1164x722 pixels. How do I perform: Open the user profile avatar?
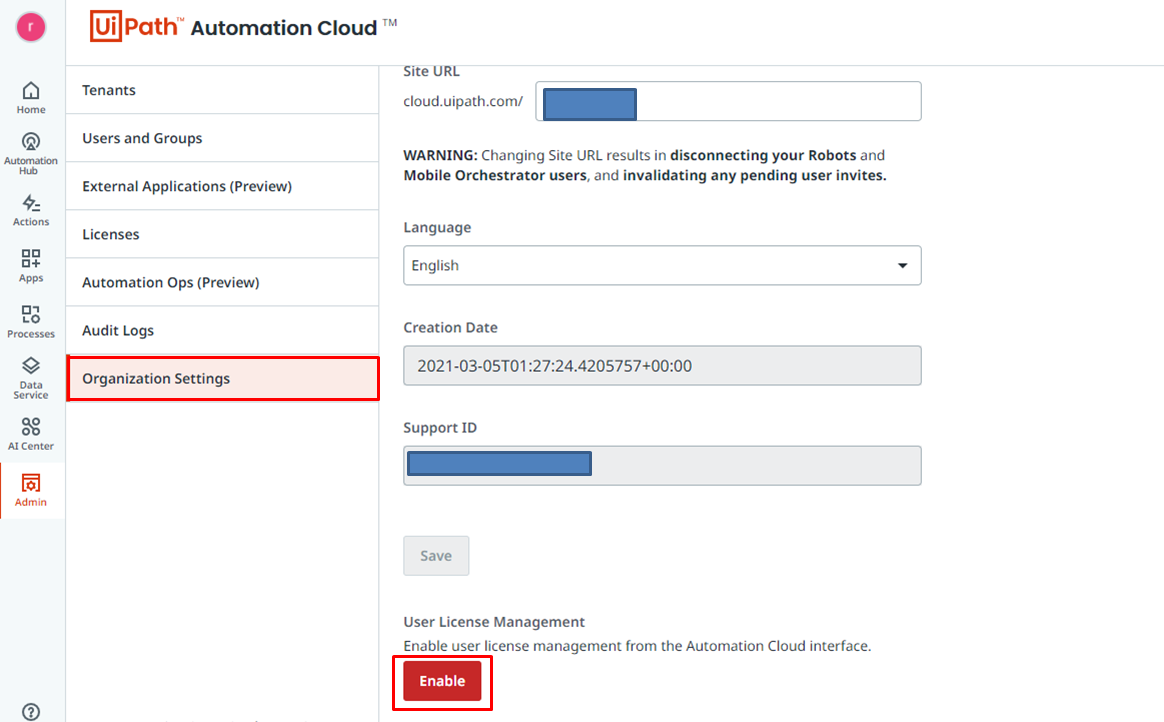coord(30,27)
